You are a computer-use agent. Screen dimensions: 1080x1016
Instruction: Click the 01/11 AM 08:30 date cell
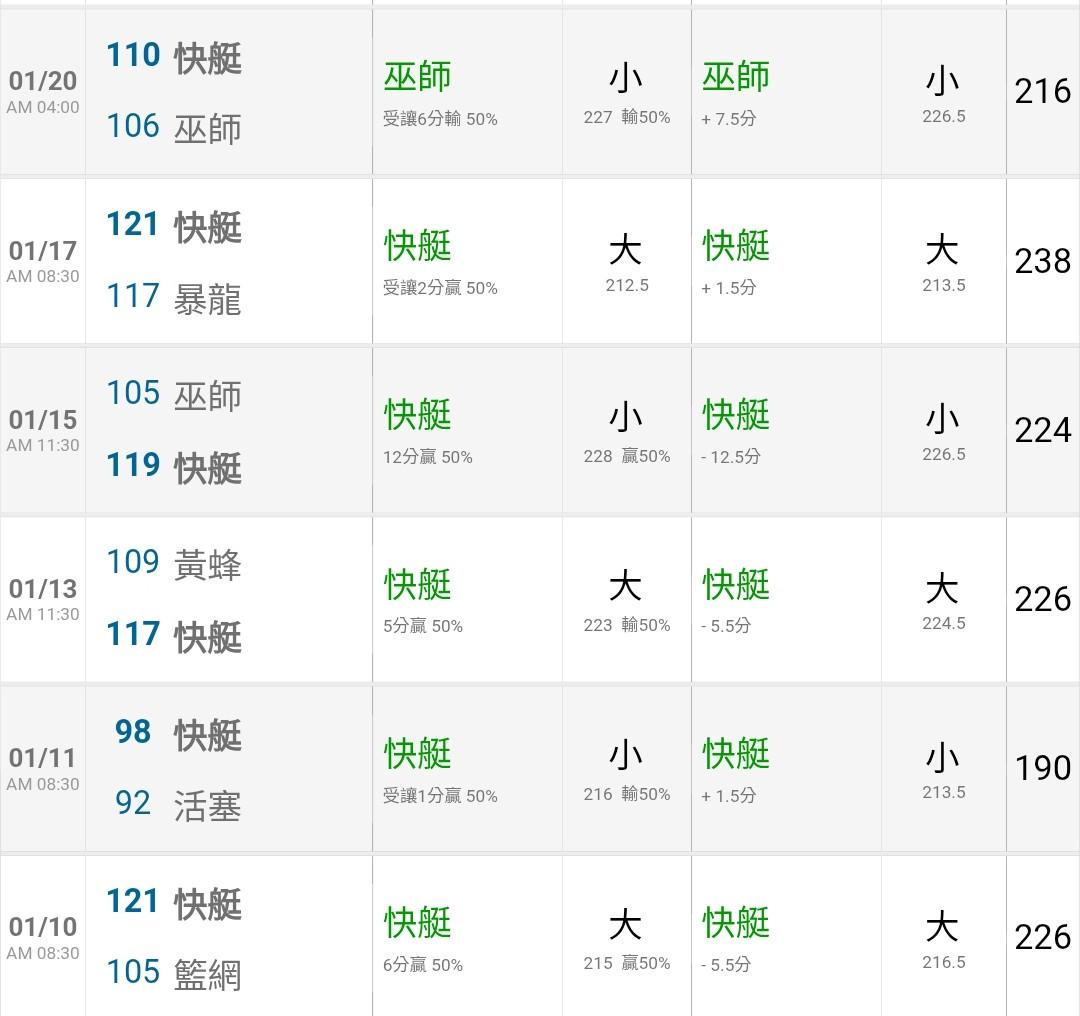(x=43, y=768)
